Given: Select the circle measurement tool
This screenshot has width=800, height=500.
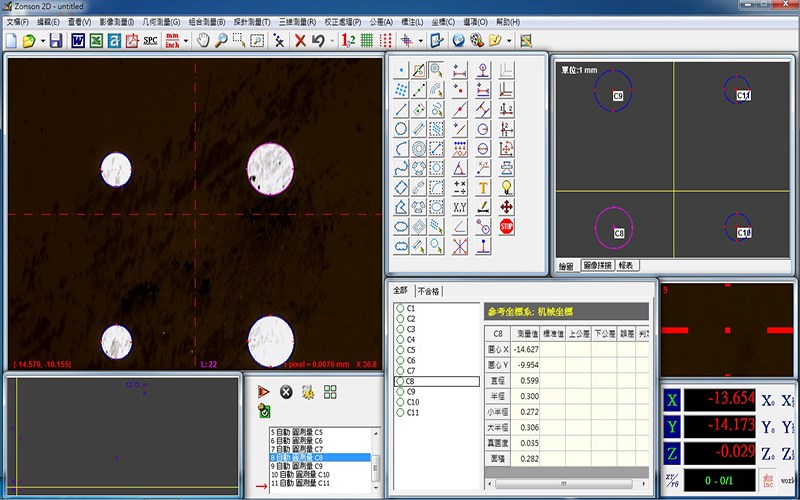Looking at the screenshot, I should [401, 129].
